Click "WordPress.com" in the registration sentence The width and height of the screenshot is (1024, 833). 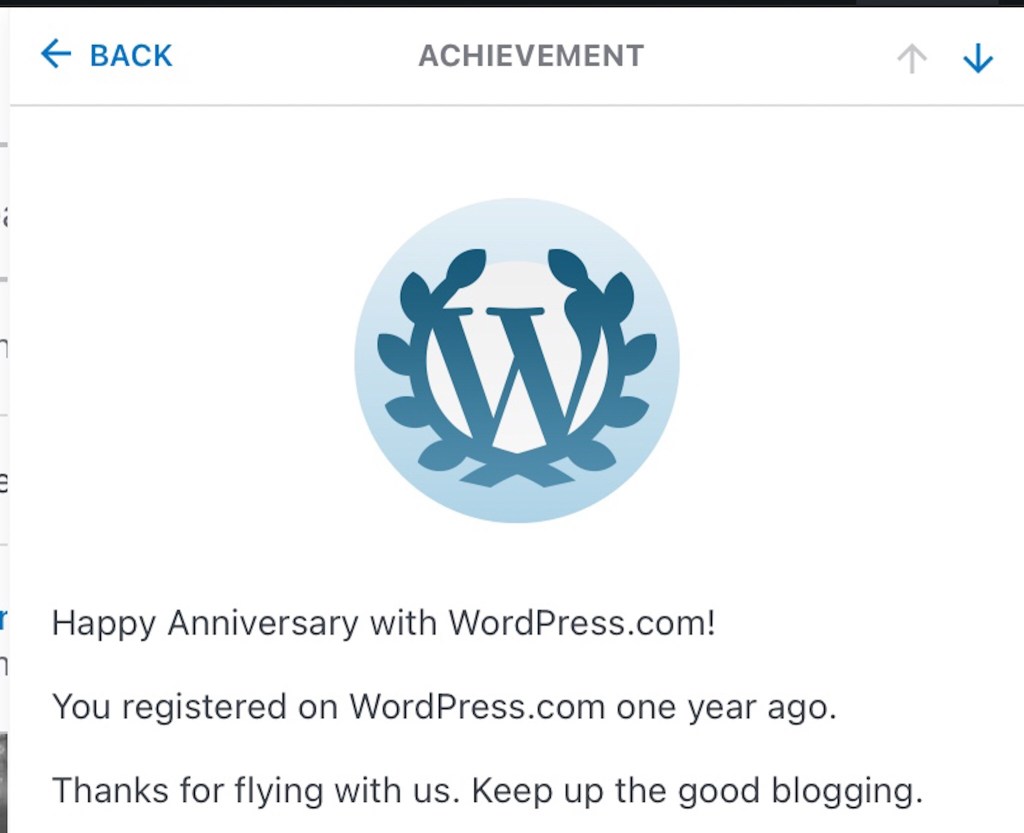click(477, 708)
